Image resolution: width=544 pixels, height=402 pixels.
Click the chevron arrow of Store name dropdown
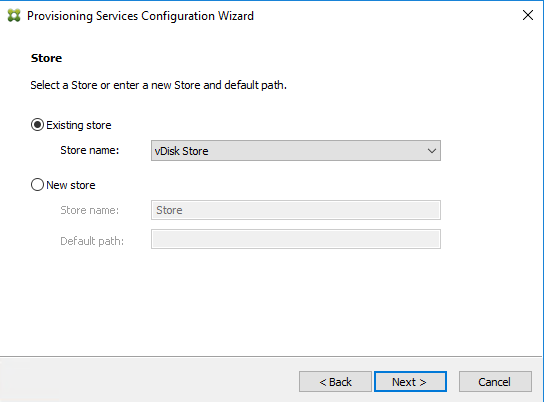(432, 151)
